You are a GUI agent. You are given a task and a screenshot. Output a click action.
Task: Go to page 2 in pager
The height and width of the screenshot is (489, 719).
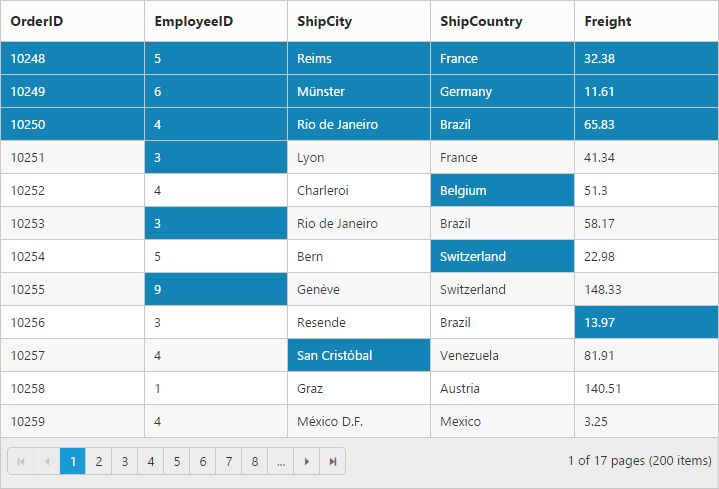pyautogui.click(x=98, y=461)
